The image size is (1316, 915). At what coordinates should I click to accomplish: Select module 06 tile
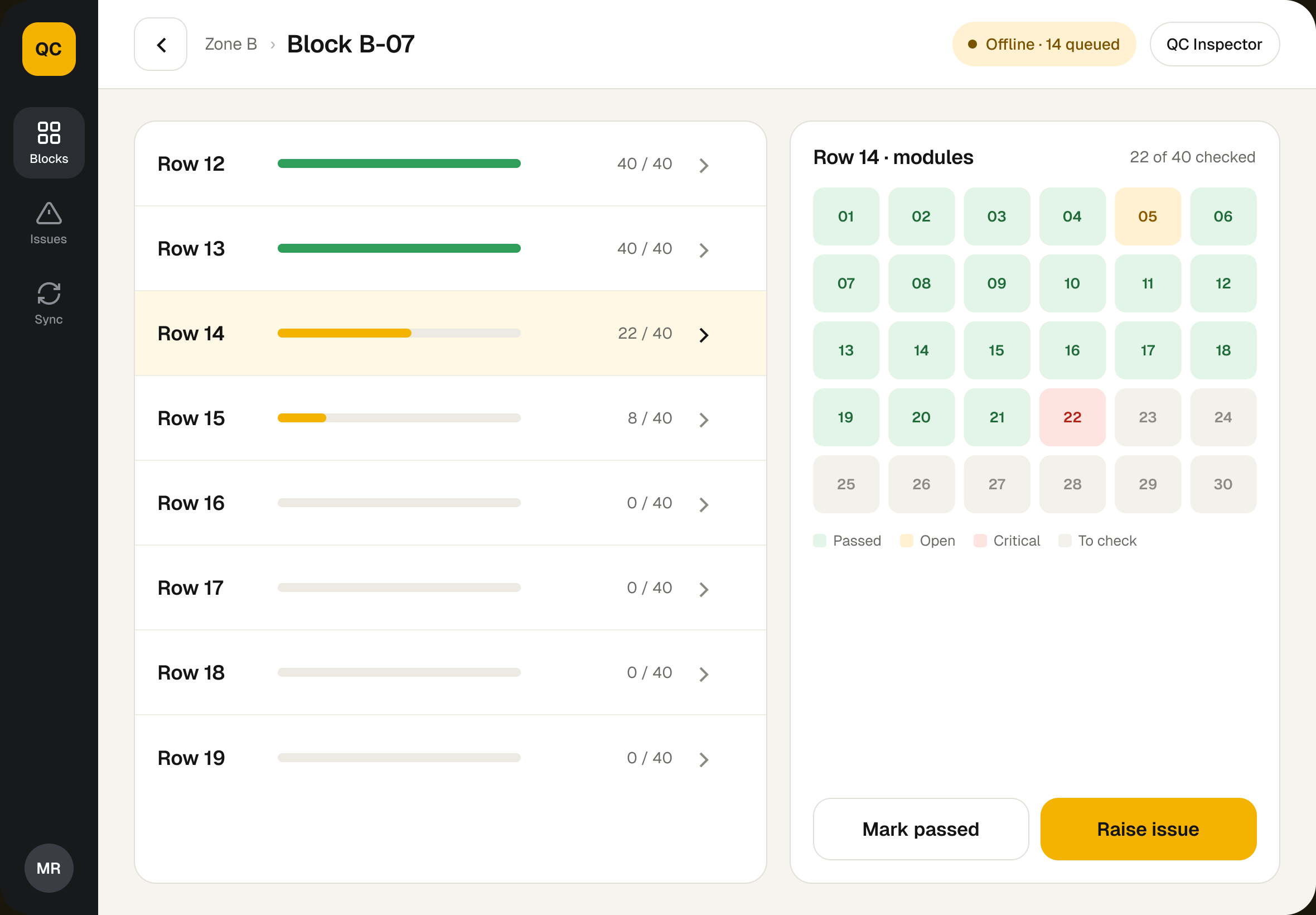coord(1223,216)
